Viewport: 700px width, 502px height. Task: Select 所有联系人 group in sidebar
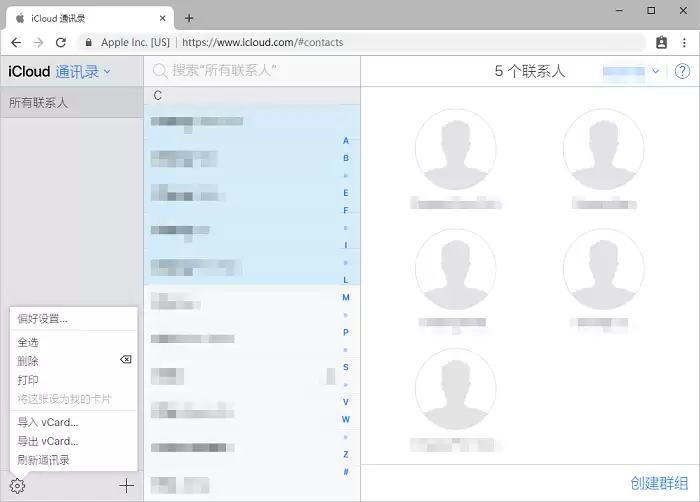(72, 103)
